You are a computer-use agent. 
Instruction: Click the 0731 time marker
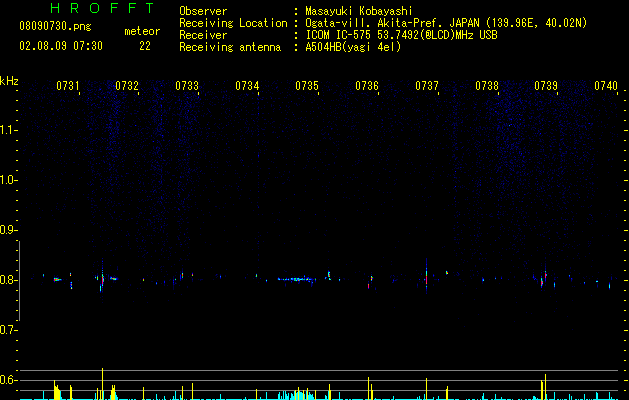point(67,86)
